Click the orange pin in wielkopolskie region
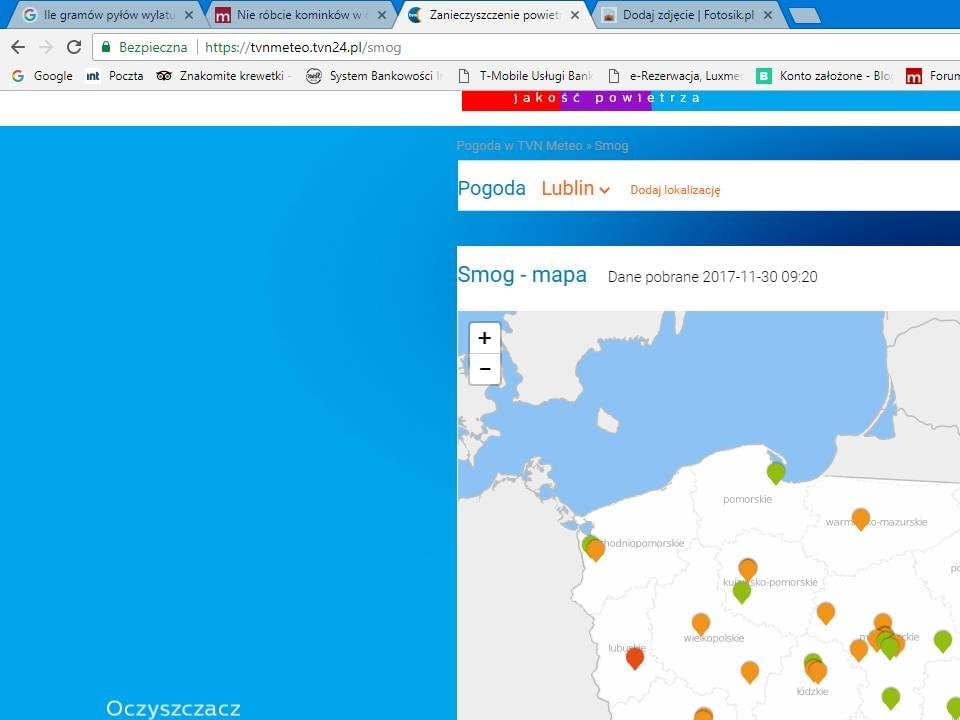 (701, 623)
